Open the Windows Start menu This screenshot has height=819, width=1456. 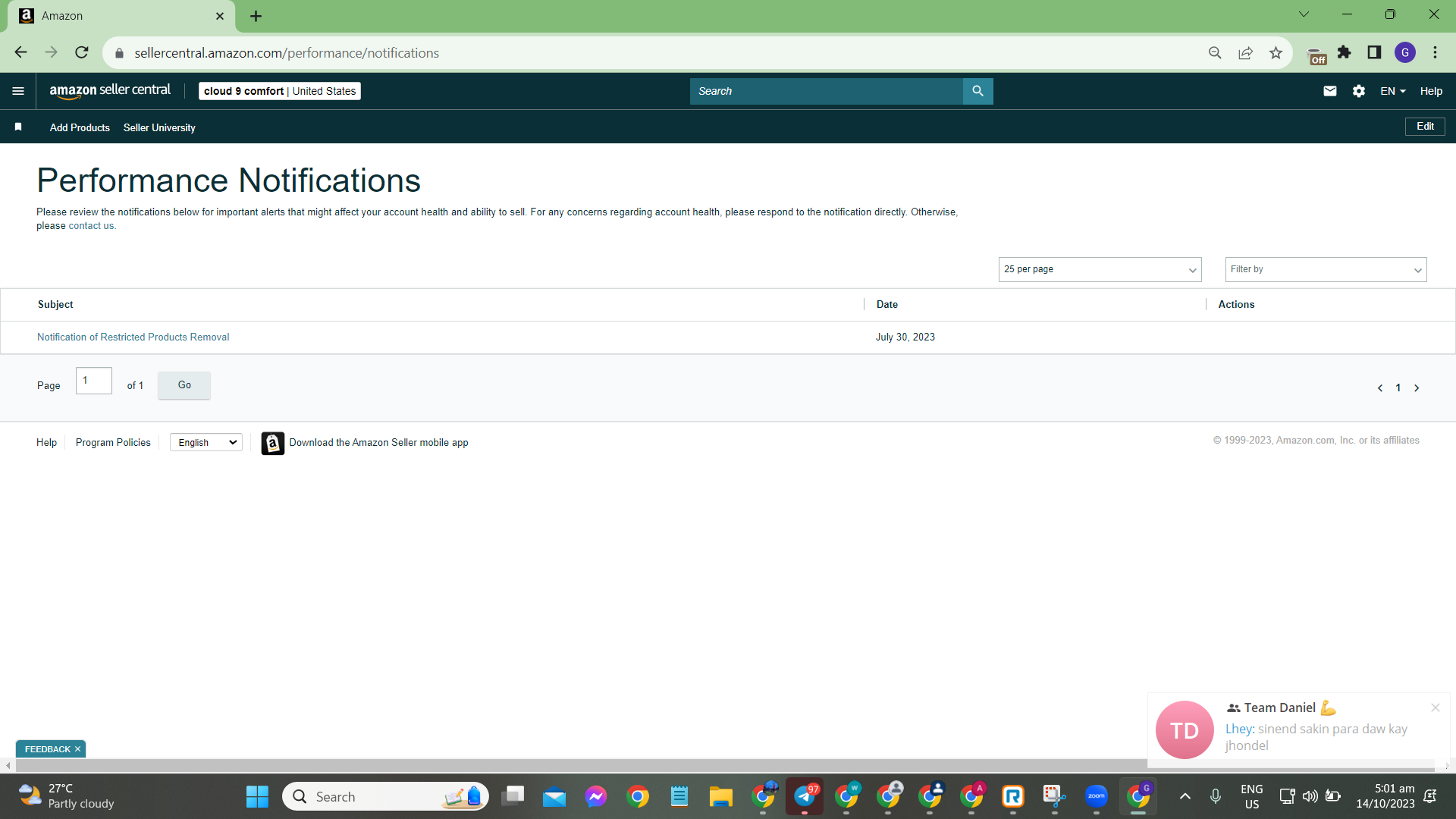point(257,796)
